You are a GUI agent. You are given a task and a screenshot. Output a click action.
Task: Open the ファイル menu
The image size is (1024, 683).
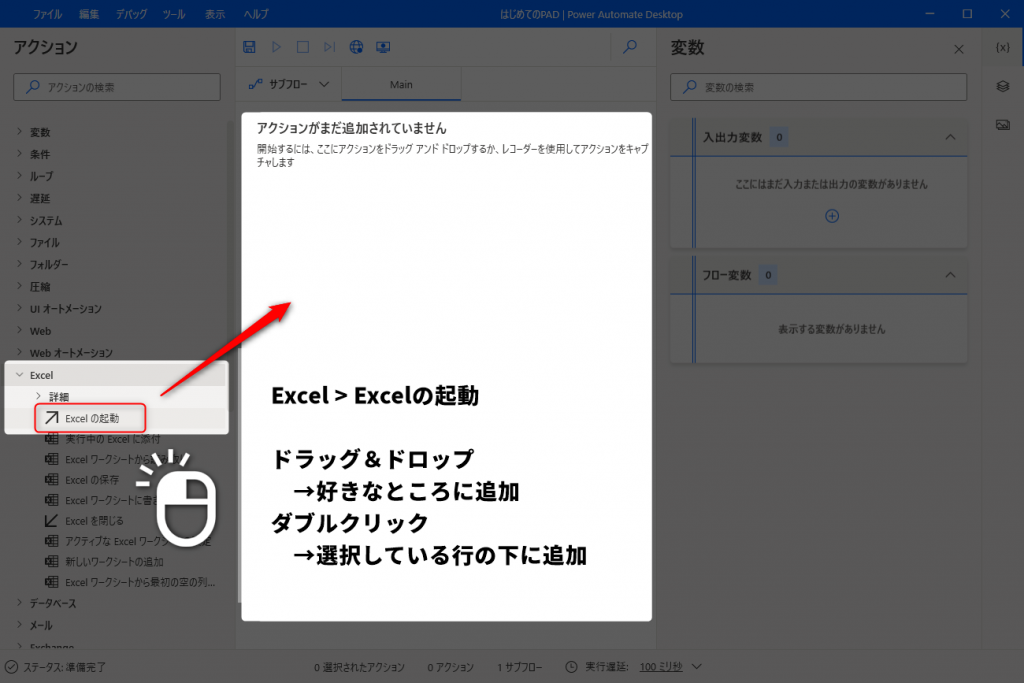point(47,14)
